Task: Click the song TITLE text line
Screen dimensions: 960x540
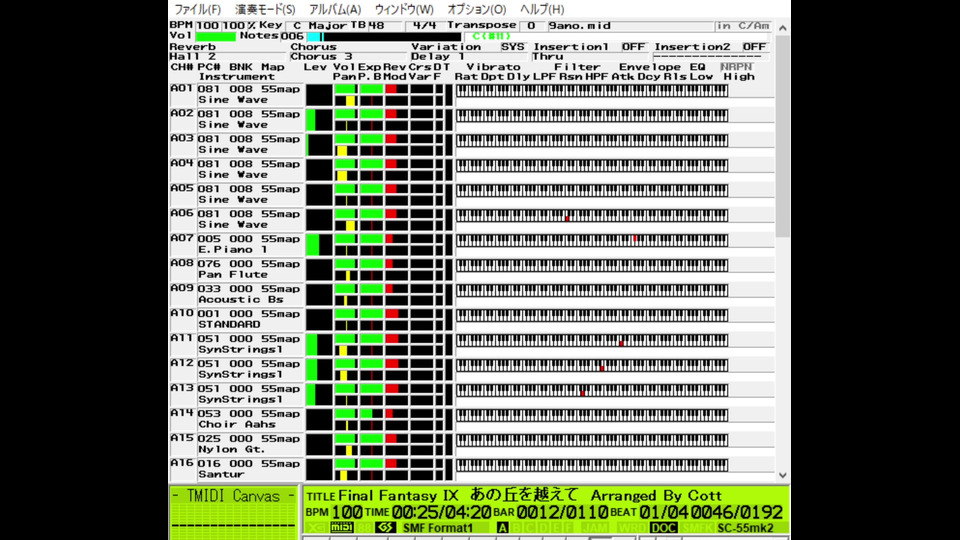Action: pyautogui.click(x=530, y=495)
